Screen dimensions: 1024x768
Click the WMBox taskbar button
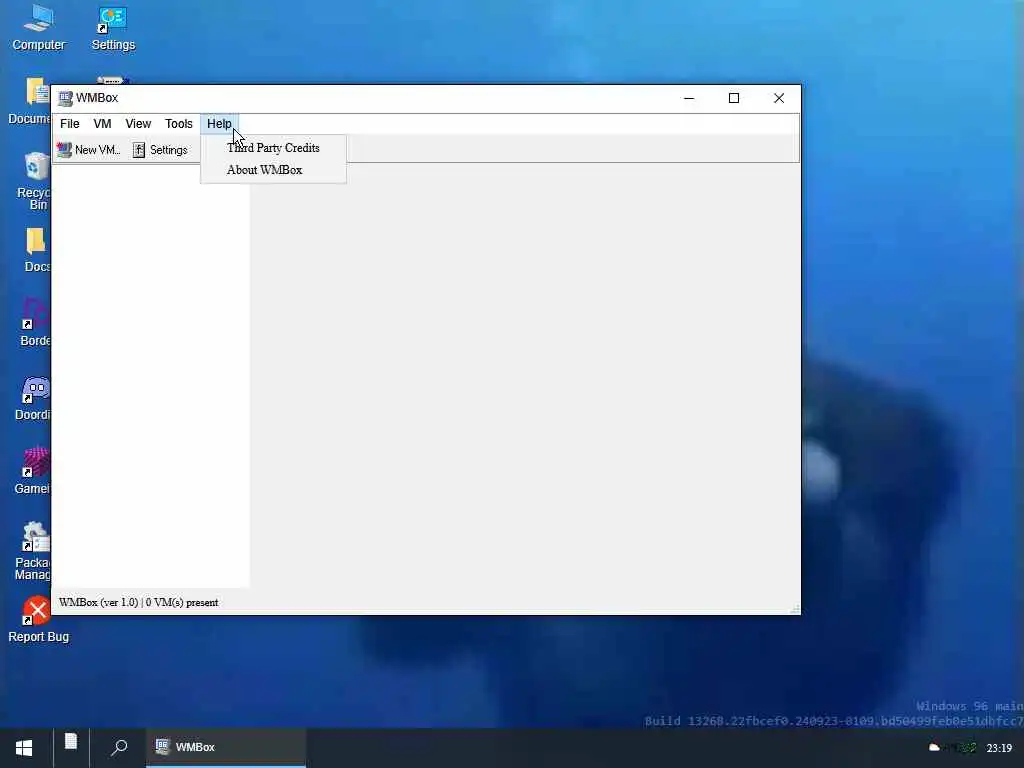(226, 747)
